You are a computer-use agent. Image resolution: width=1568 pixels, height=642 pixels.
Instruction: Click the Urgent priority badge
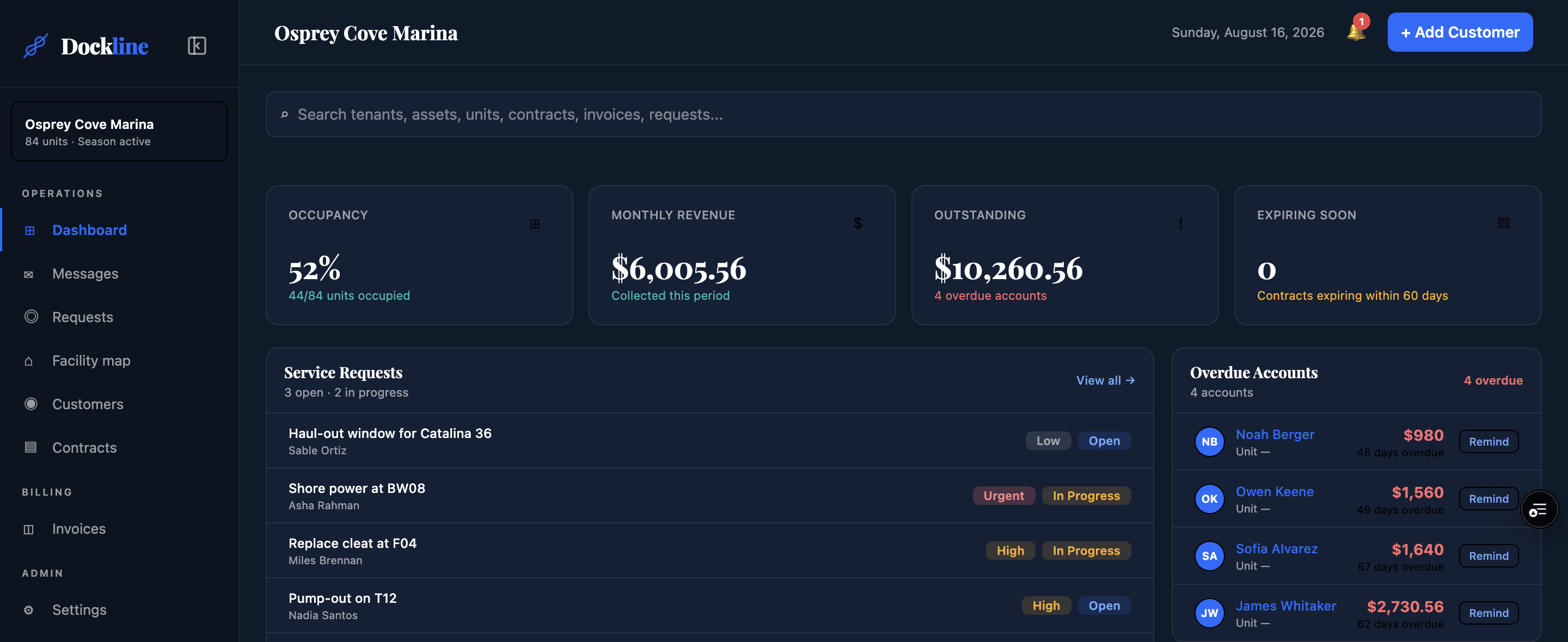pyautogui.click(x=1003, y=496)
